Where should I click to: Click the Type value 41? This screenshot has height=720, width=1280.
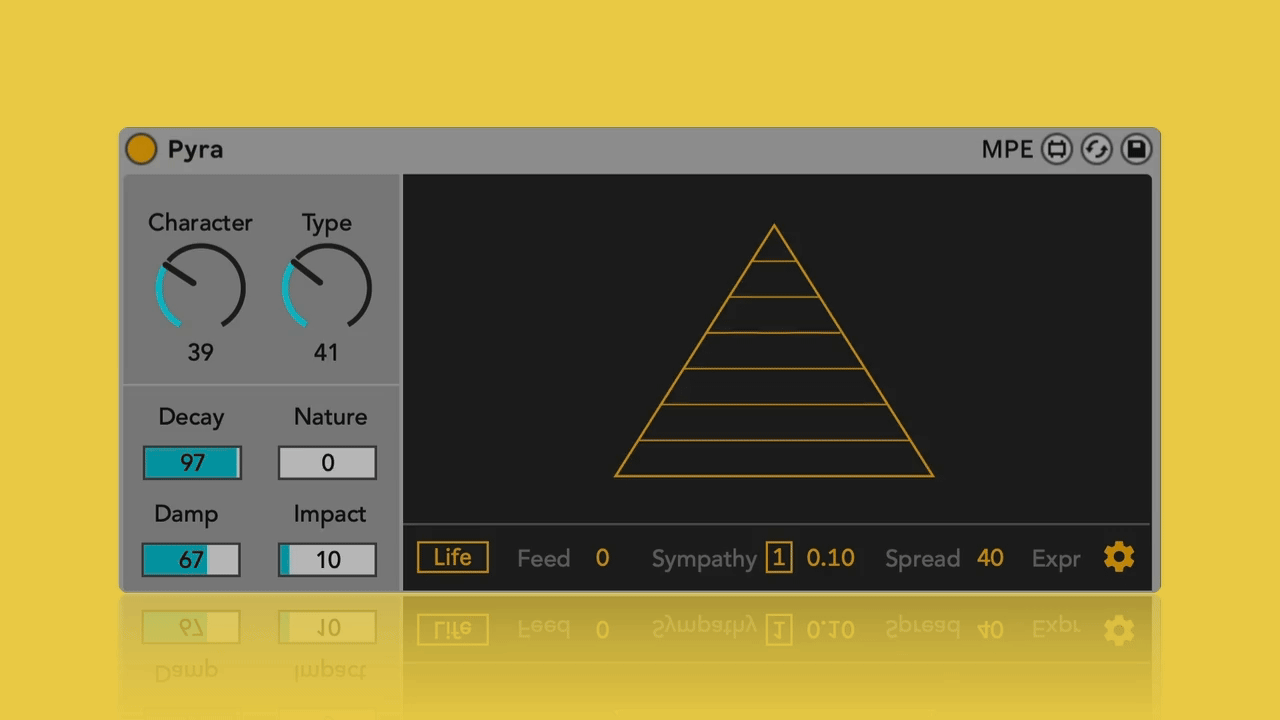pyautogui.click(x=326, y=352)
